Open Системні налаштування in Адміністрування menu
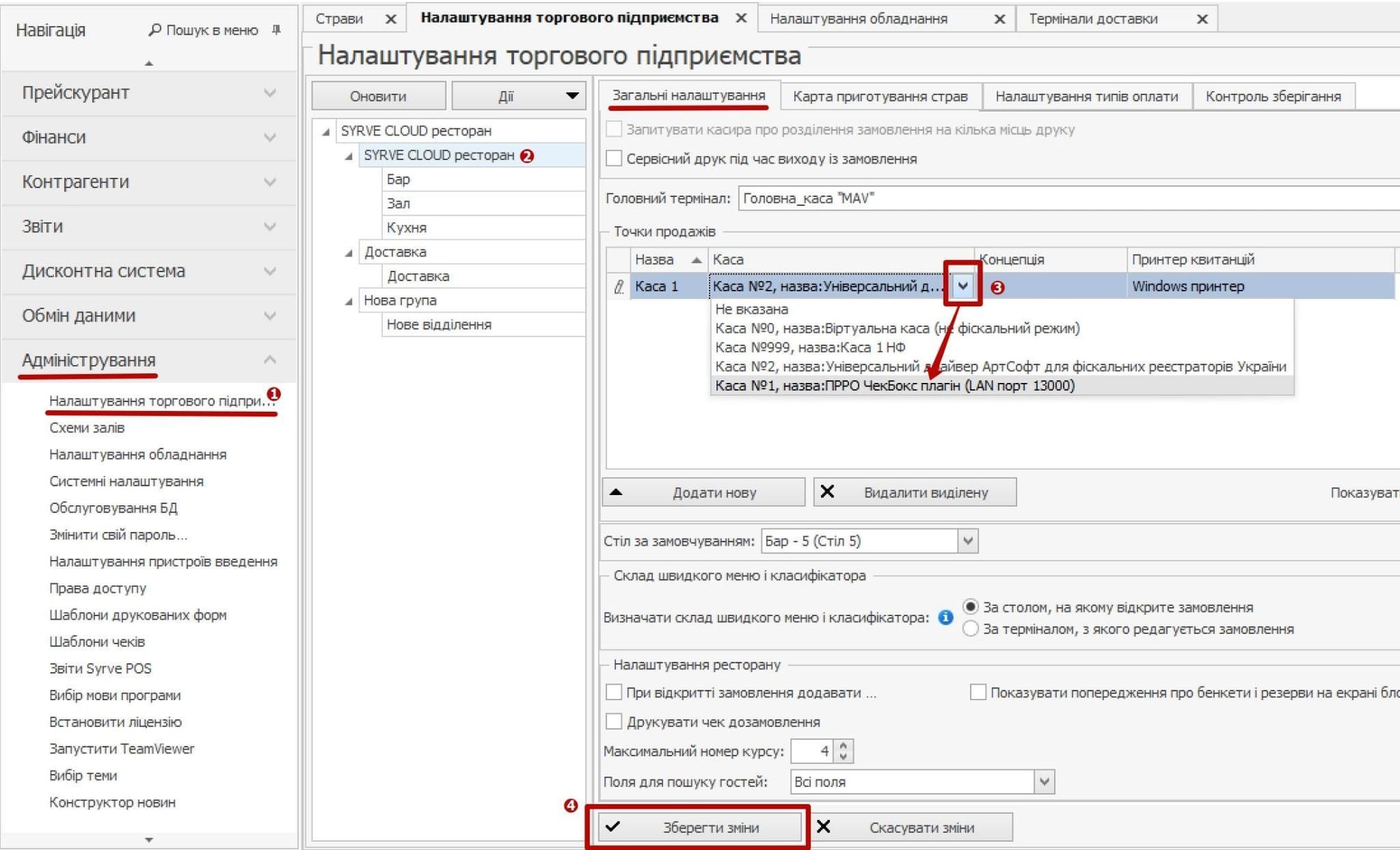Screen dimensions: 1400x850 click(x=126, y=482)
